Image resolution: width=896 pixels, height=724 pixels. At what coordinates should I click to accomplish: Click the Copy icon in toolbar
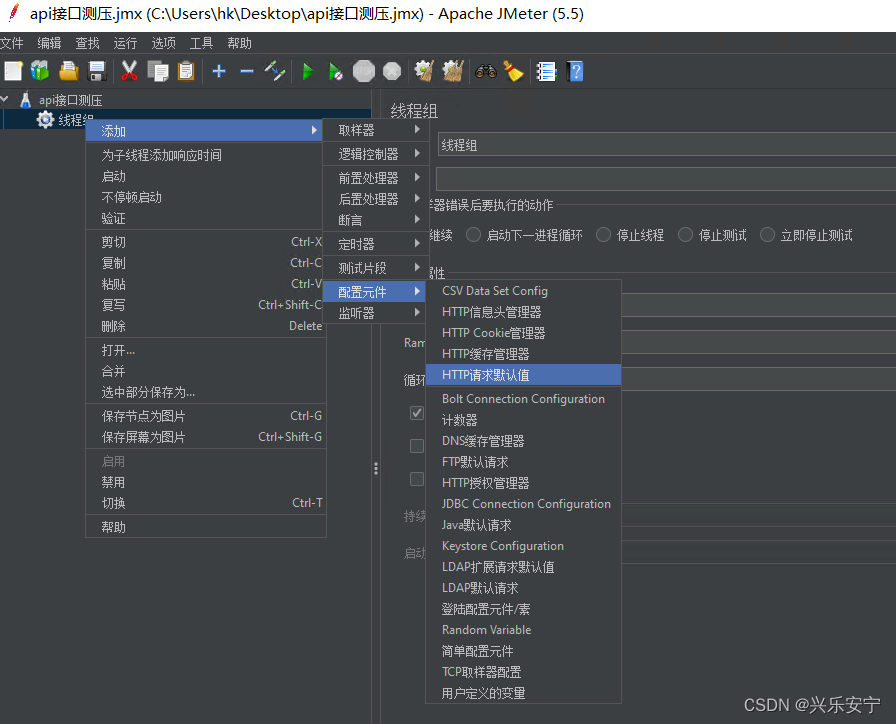tap(158, 71)
